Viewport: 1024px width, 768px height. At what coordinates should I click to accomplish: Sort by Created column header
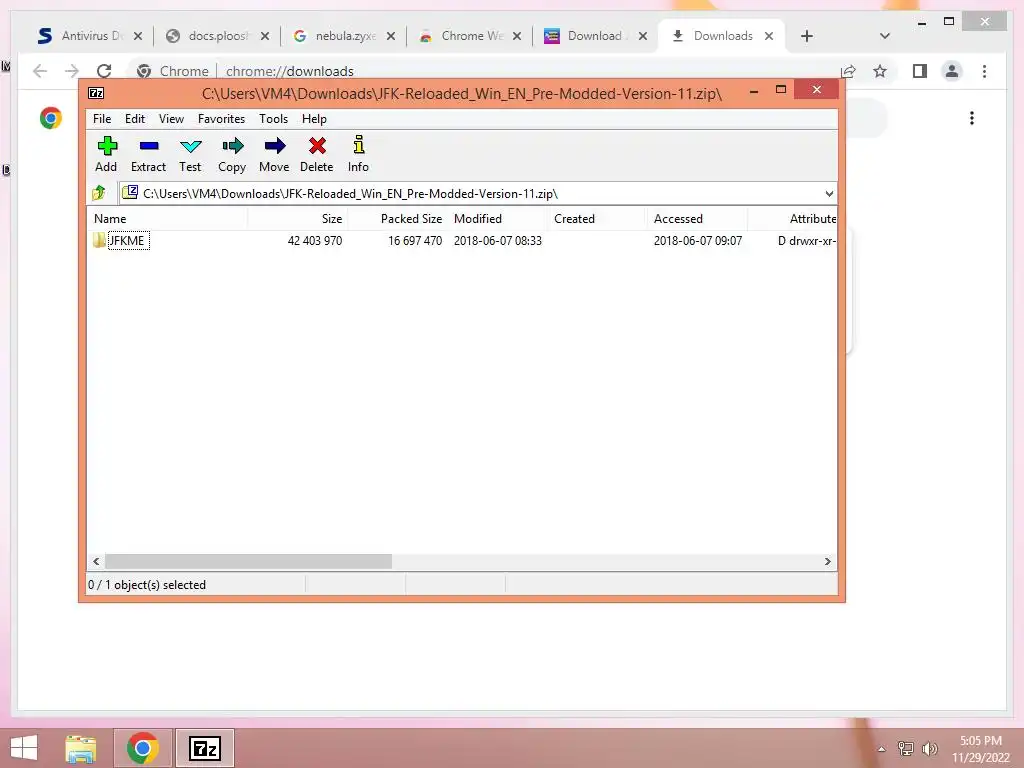click(x=598, y=219)
